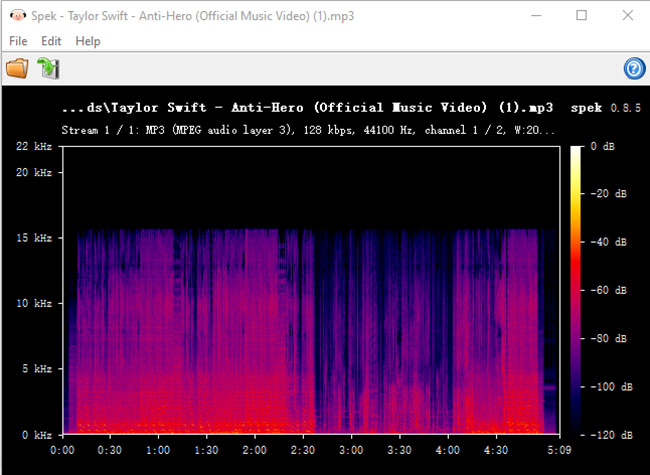Click the 3:00 time axis label
This screenshot has height=475, width=650.
click(x=351, y=450)
